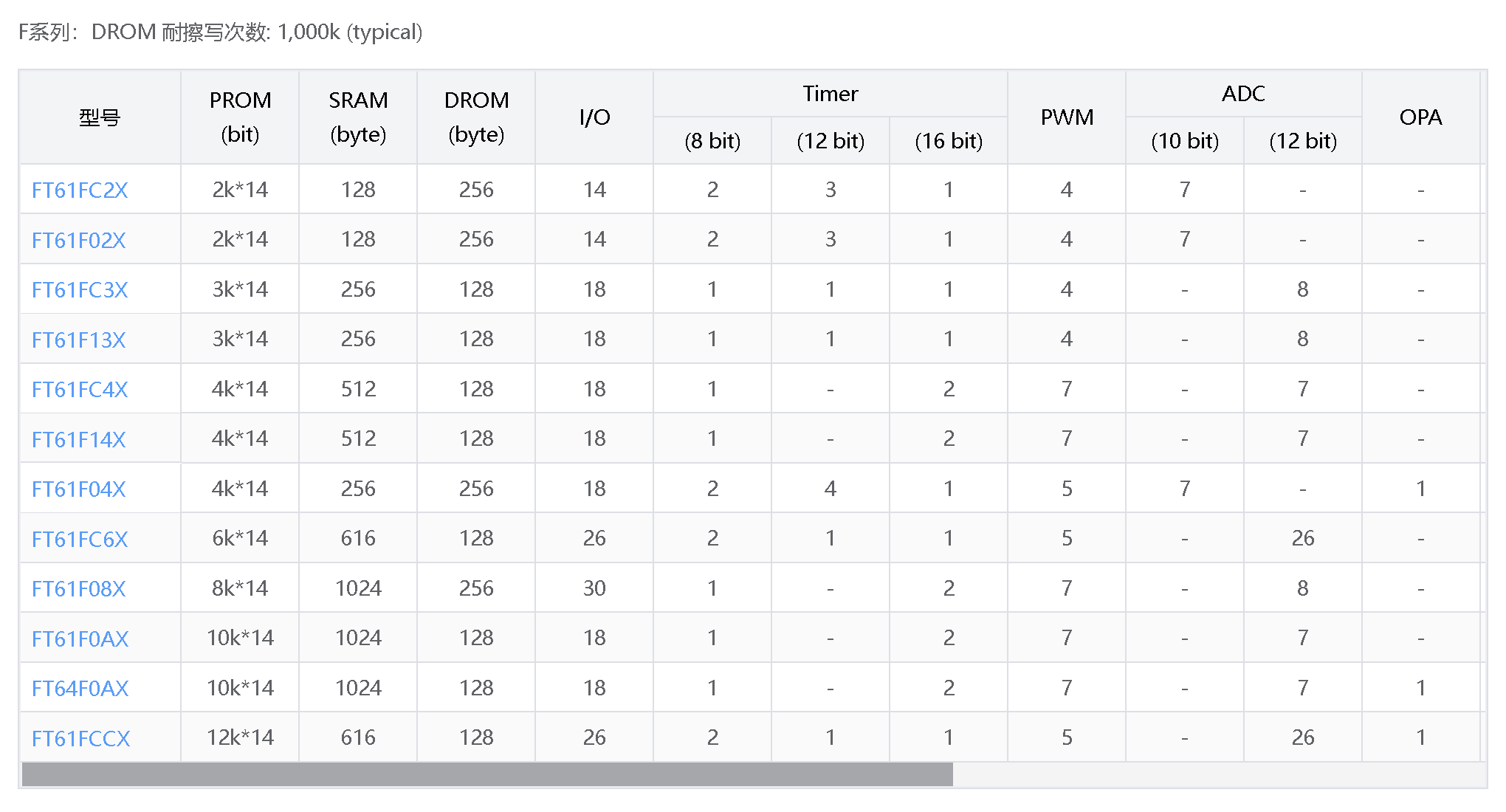1506x812 pixels.
Task: Click the PROM (bit) column header
Action: 240,117
